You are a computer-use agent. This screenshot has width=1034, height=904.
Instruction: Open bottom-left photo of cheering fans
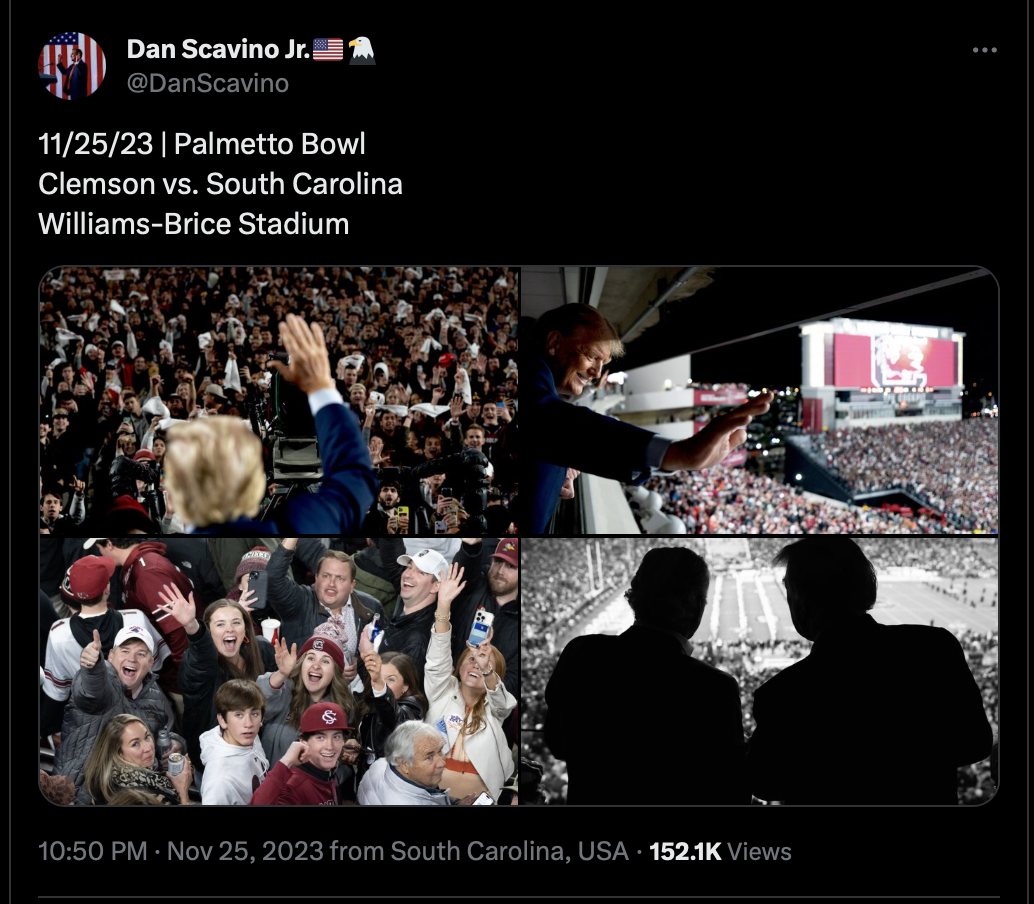coord(278,671)
